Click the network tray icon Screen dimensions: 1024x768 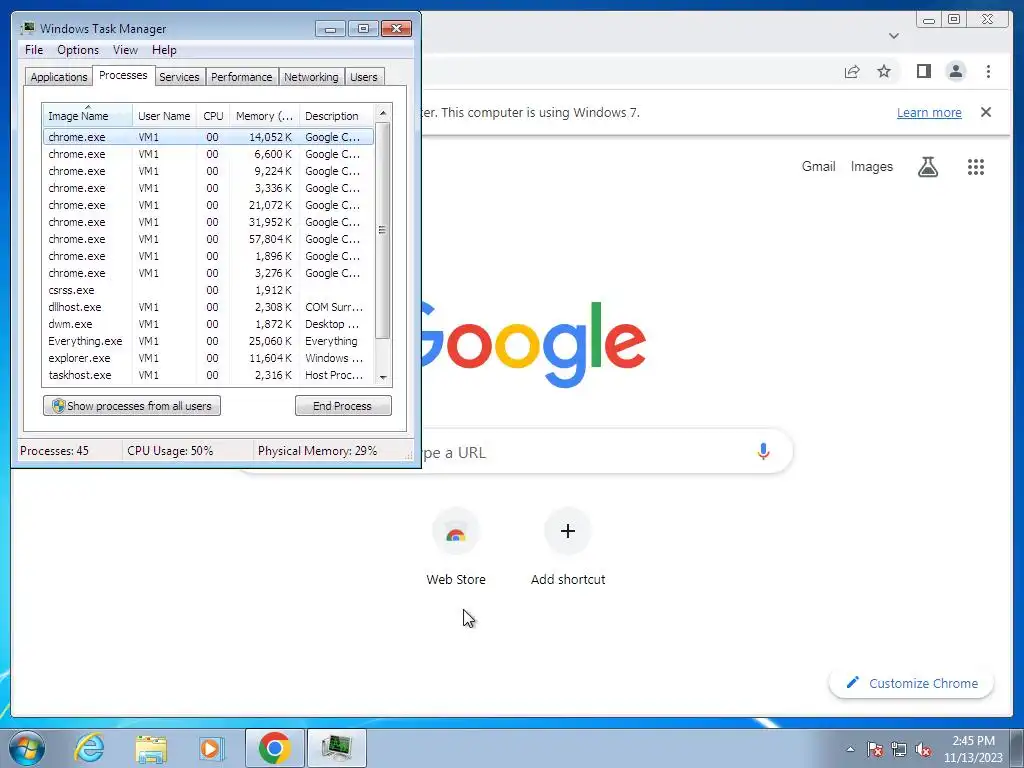(899, 749)
